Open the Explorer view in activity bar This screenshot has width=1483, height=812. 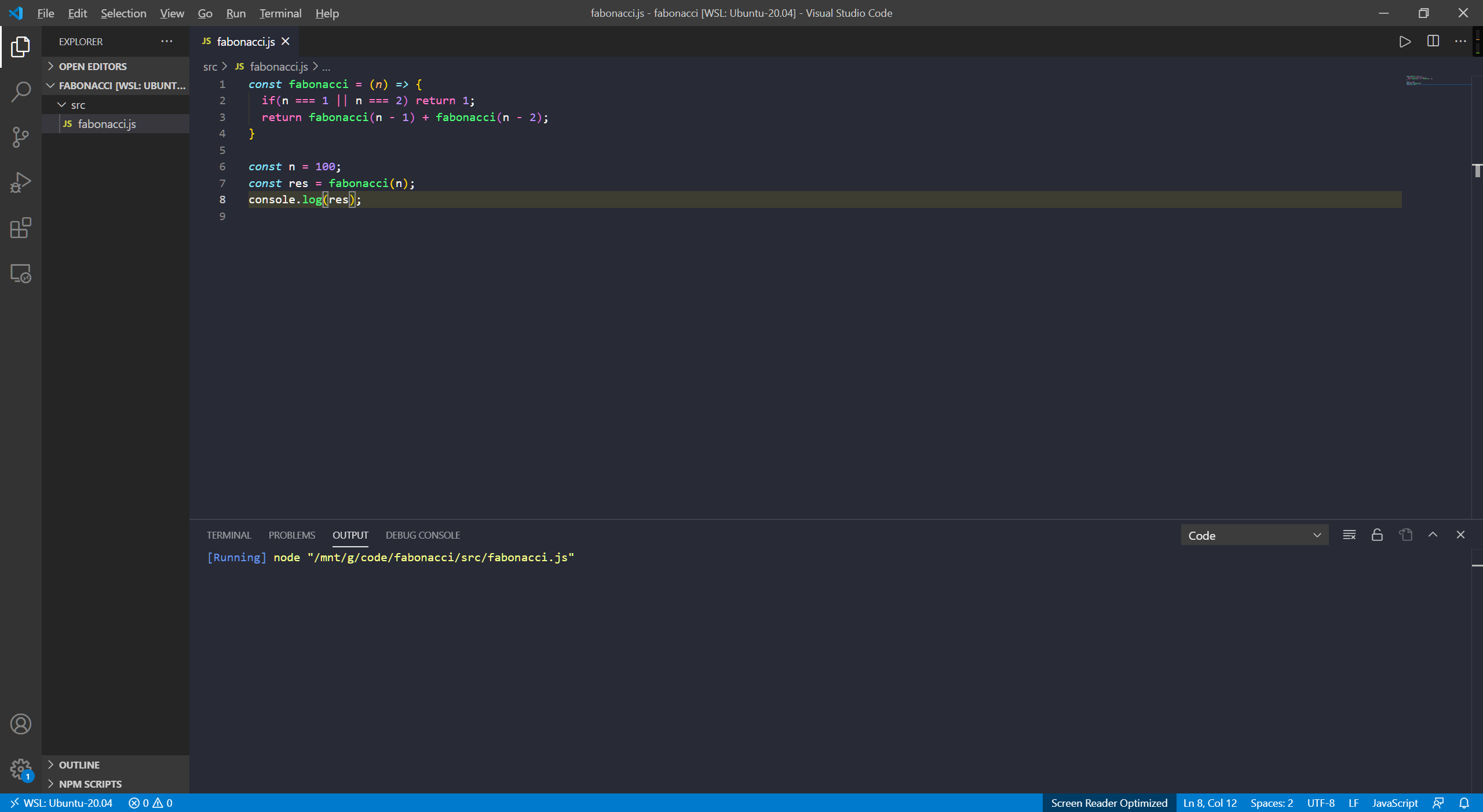click(x=20, y=46)
